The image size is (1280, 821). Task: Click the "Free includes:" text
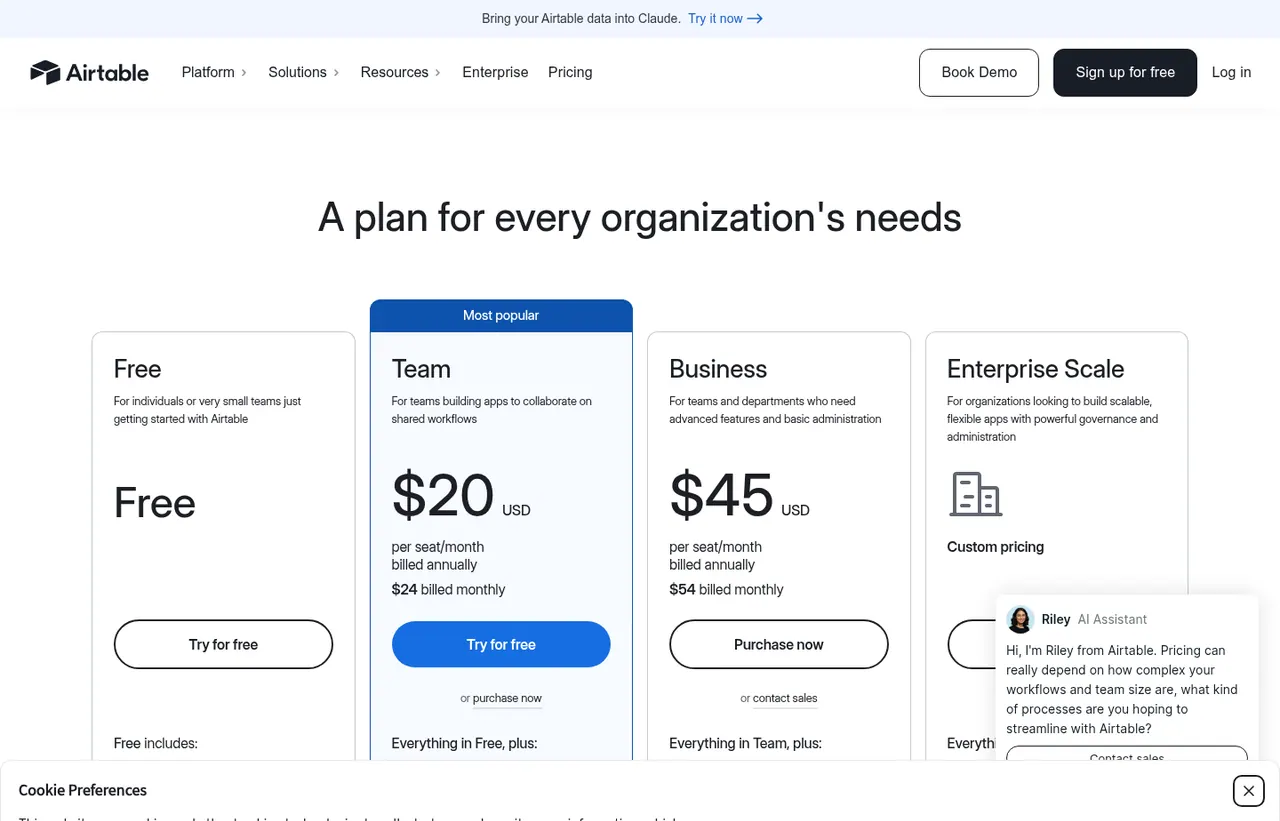(156, 743)
